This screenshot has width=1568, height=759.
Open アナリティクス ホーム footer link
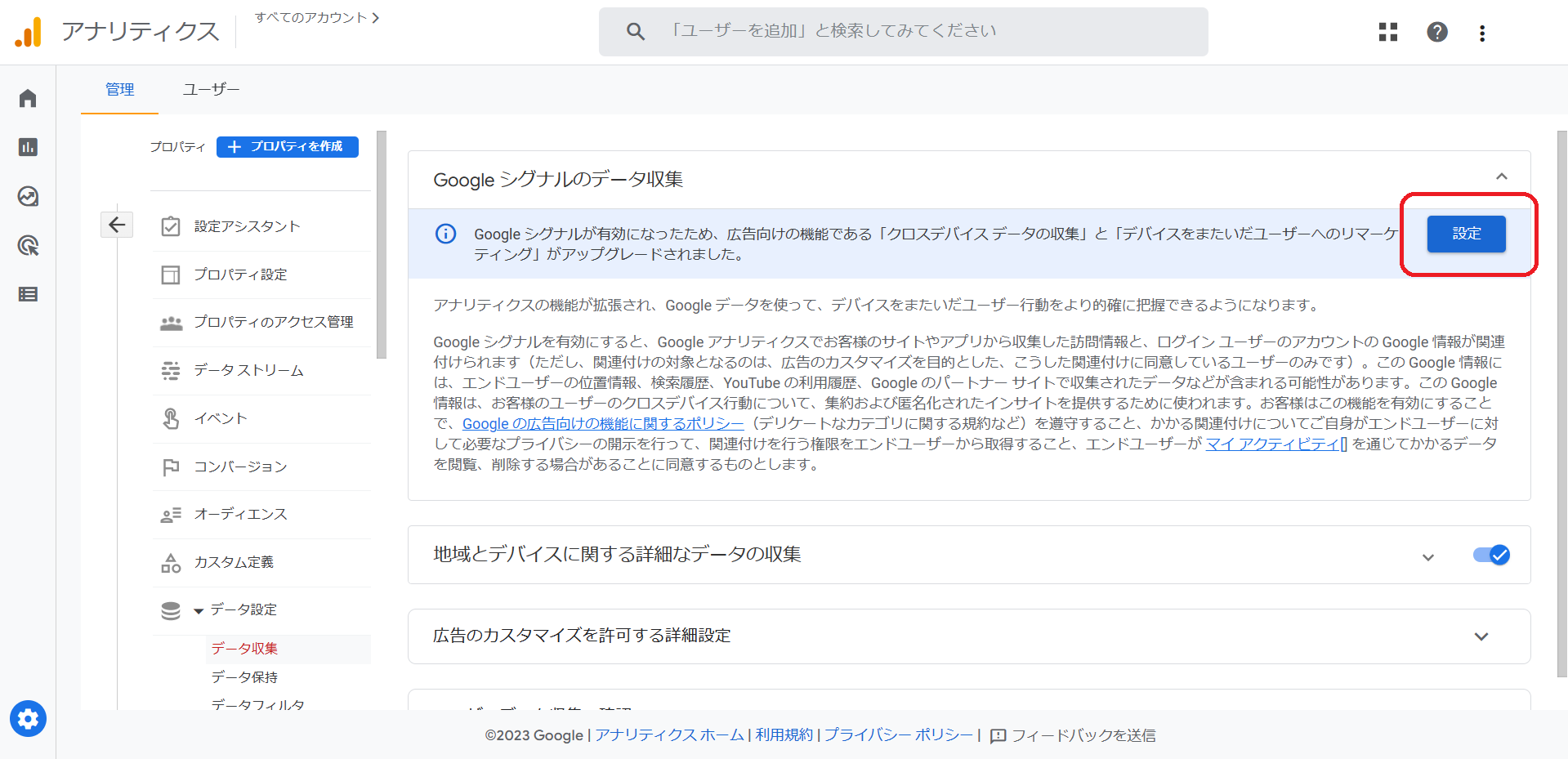pyautogui.click(x=669, y=735)
